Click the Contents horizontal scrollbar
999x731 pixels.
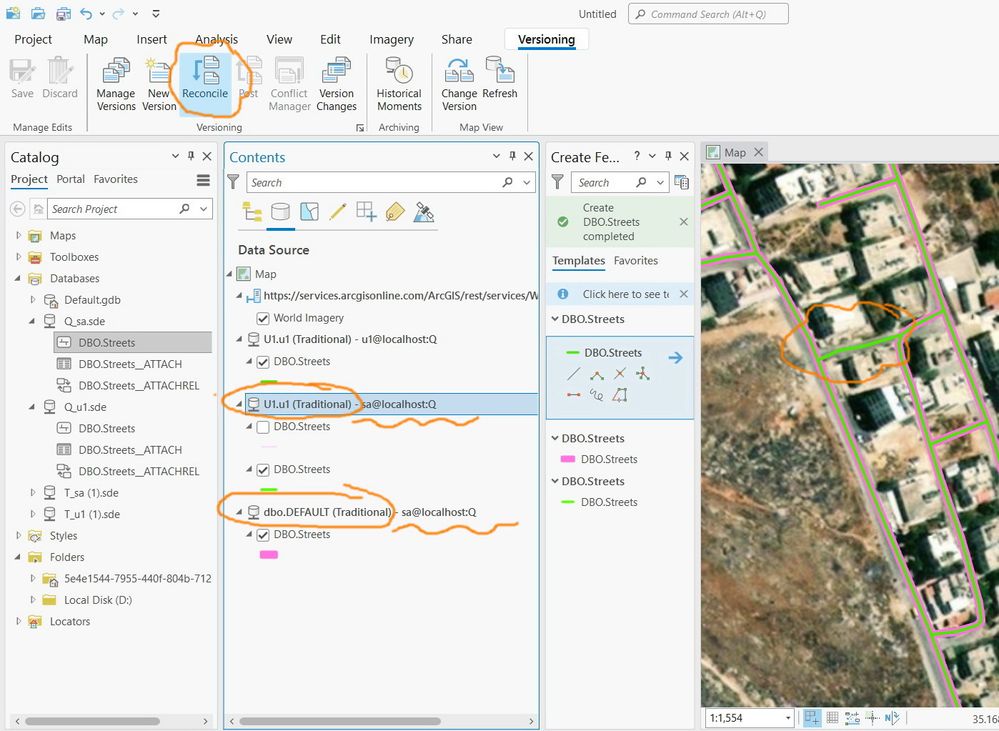click(x=340, y=721)
